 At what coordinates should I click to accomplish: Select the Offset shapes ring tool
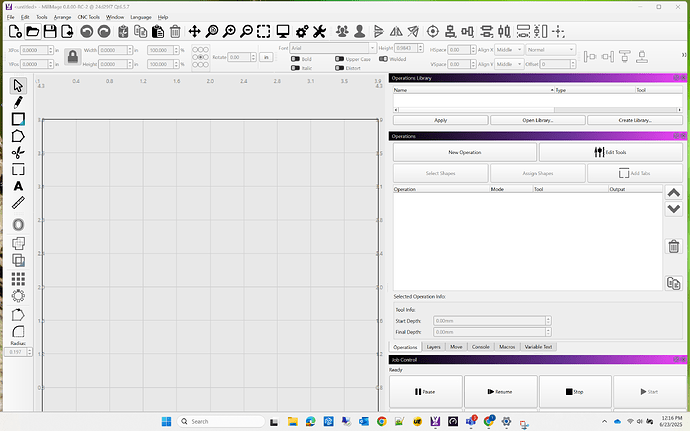click(18, 225)
